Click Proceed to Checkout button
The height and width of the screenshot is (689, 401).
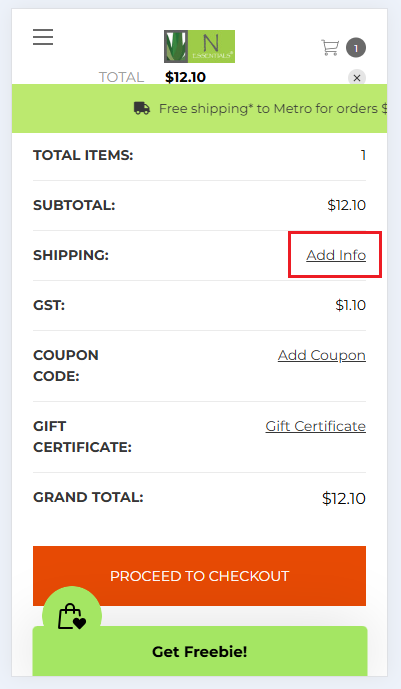199,576
